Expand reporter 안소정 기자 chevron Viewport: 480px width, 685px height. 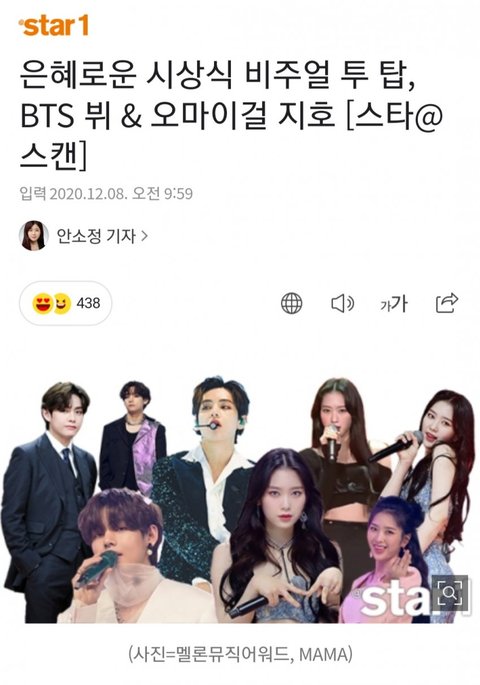coord(144,236)
